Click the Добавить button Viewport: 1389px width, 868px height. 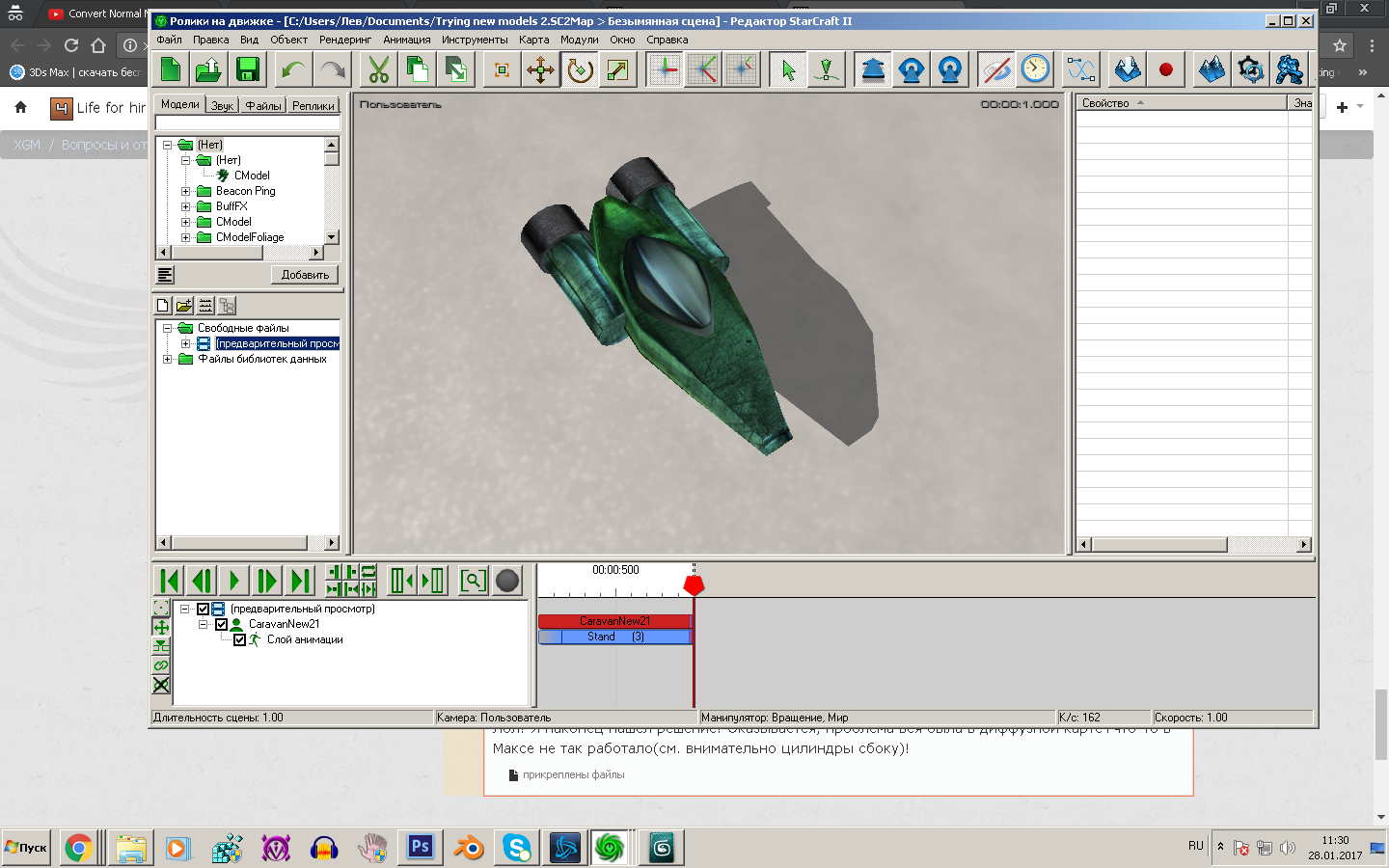click(x=305, y=275)
